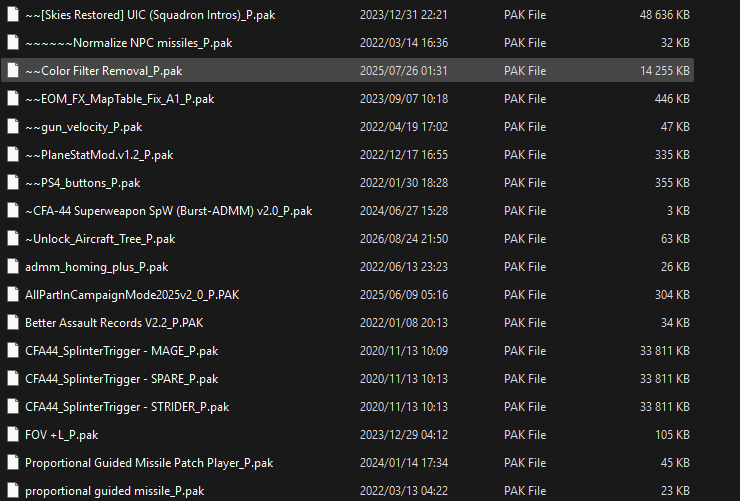This screenshot has height=501, width=740.
Task: Select file name admm_homing_plus_P.pak
Action: coord(97,267)
